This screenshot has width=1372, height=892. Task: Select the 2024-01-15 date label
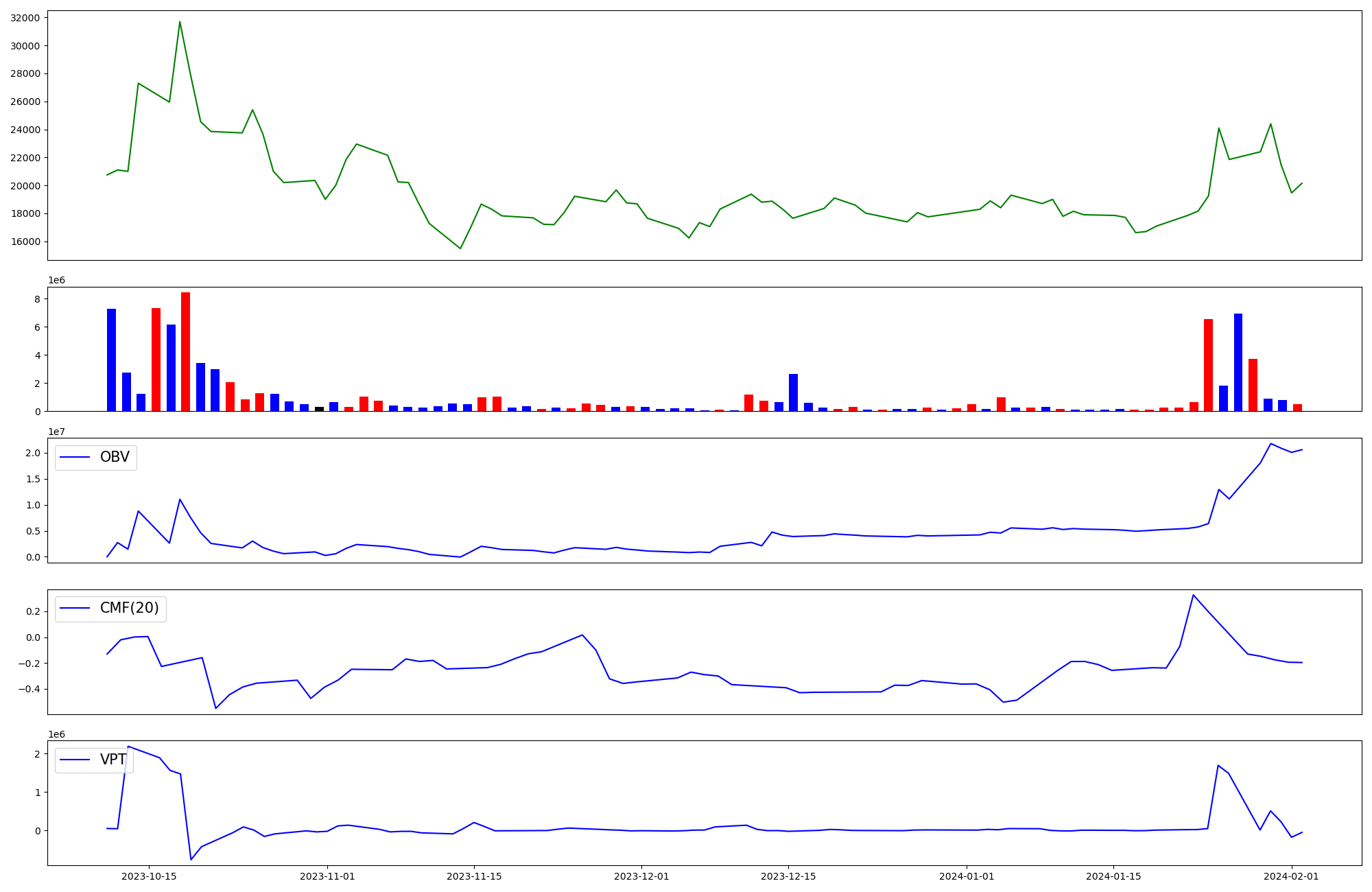click(1113, 876)
